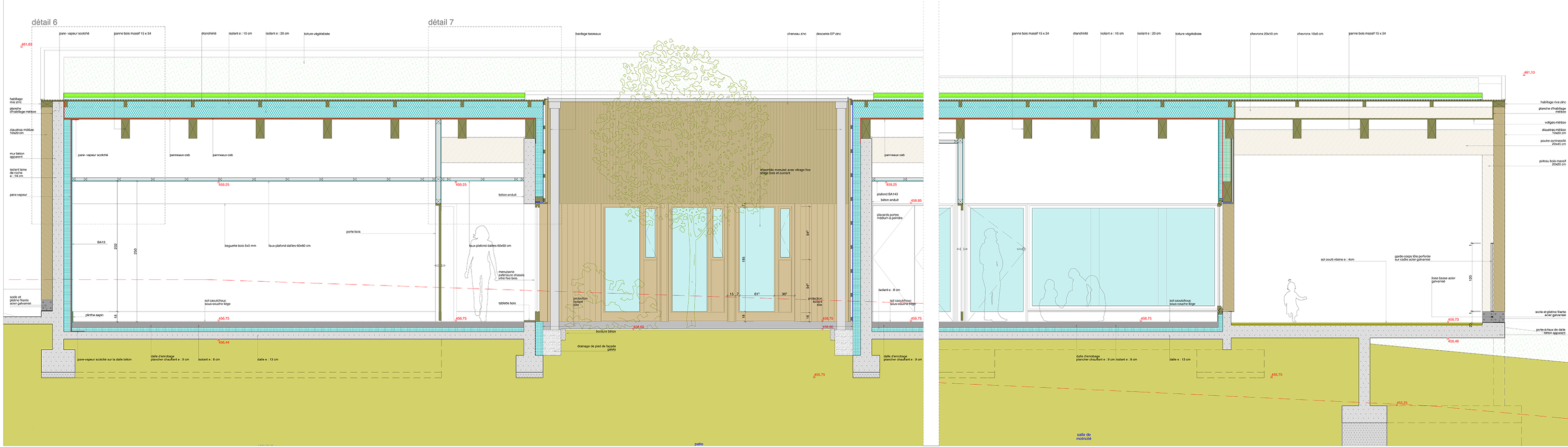Click "placards portes médium à peindre"
1568x447 pixels.
point(889,216)
